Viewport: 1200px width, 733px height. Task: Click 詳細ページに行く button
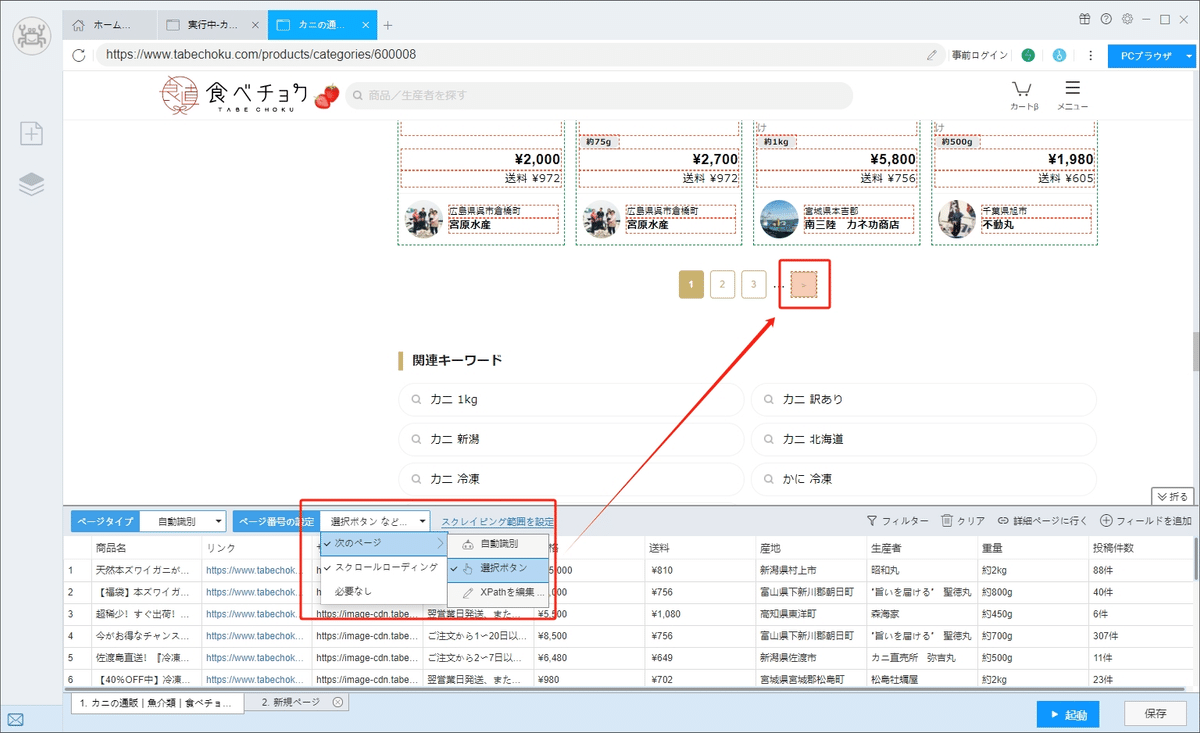[x=1042, y=521]
